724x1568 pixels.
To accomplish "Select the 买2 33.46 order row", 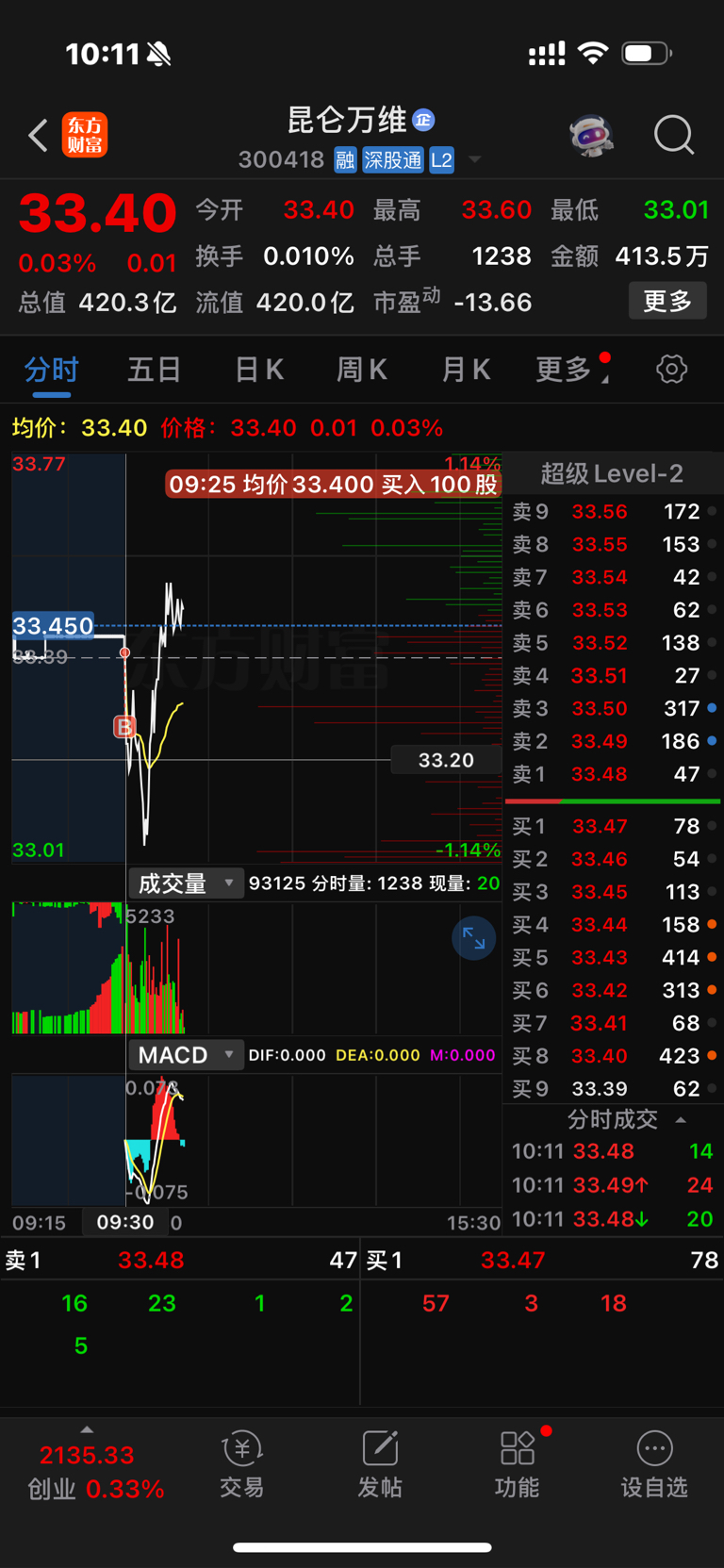I will [613, 859].
